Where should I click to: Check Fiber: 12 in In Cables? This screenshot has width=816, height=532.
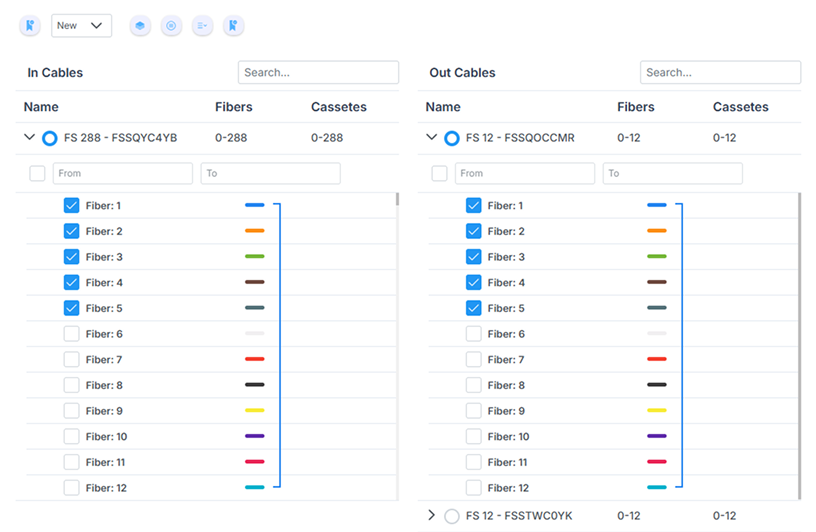coord(71,488)
